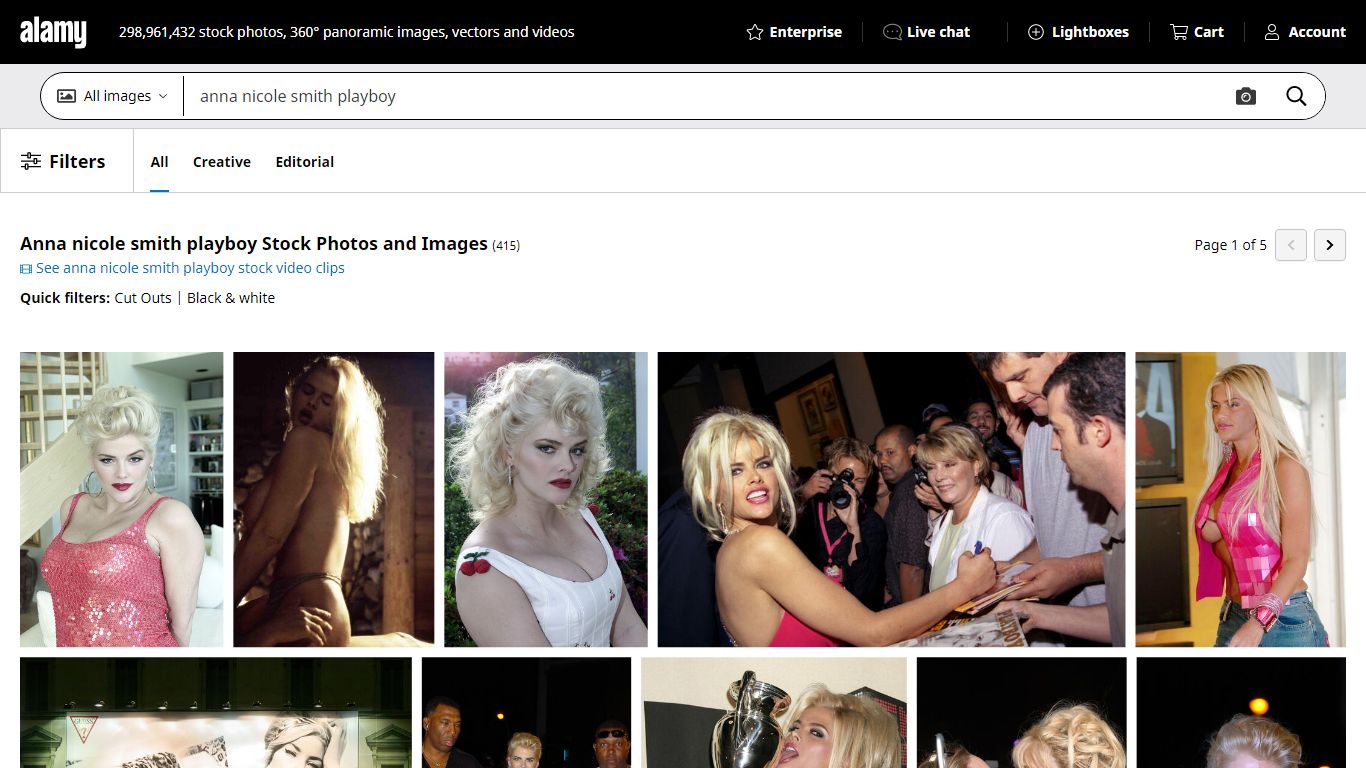Go to next results page arrow
Viewport: 1366px width, 768px height.
[x=1329, y=245]
